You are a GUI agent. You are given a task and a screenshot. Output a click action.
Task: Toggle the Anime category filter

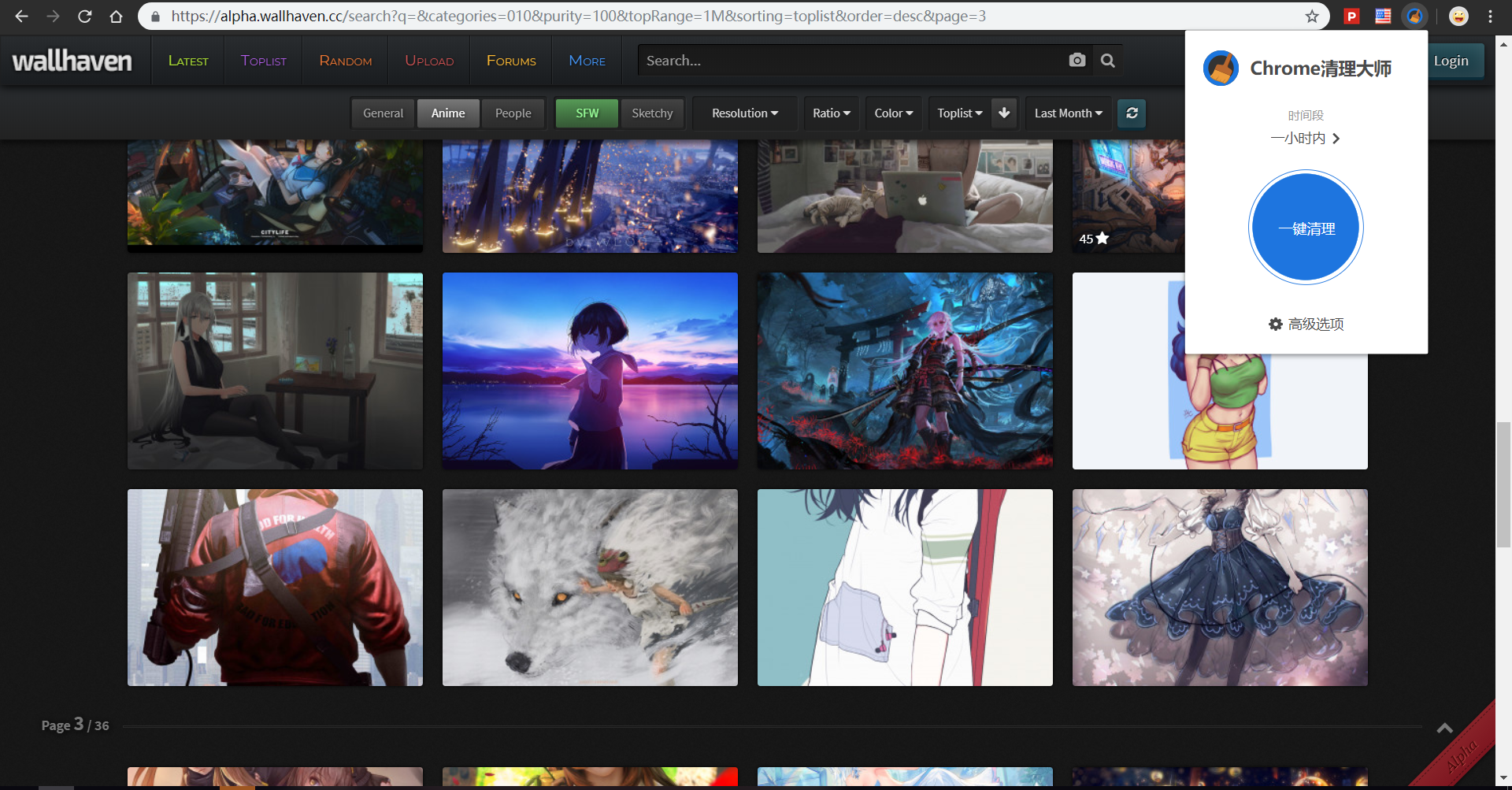(448, 113)
